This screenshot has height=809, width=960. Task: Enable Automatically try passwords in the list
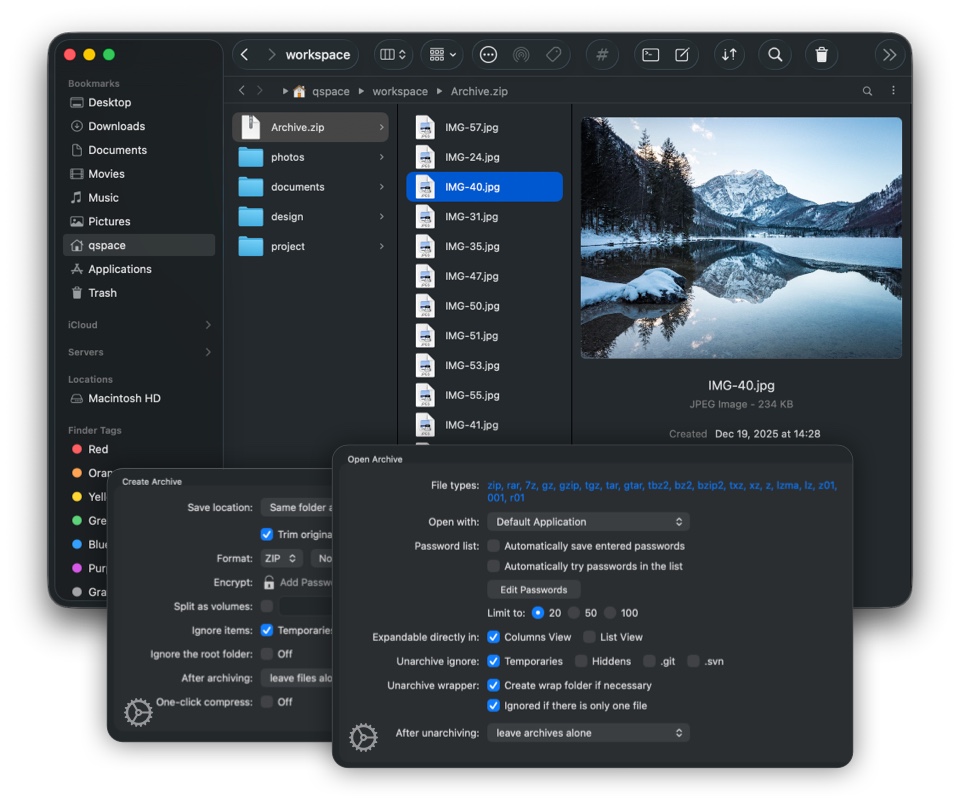[x=493, y=565]
